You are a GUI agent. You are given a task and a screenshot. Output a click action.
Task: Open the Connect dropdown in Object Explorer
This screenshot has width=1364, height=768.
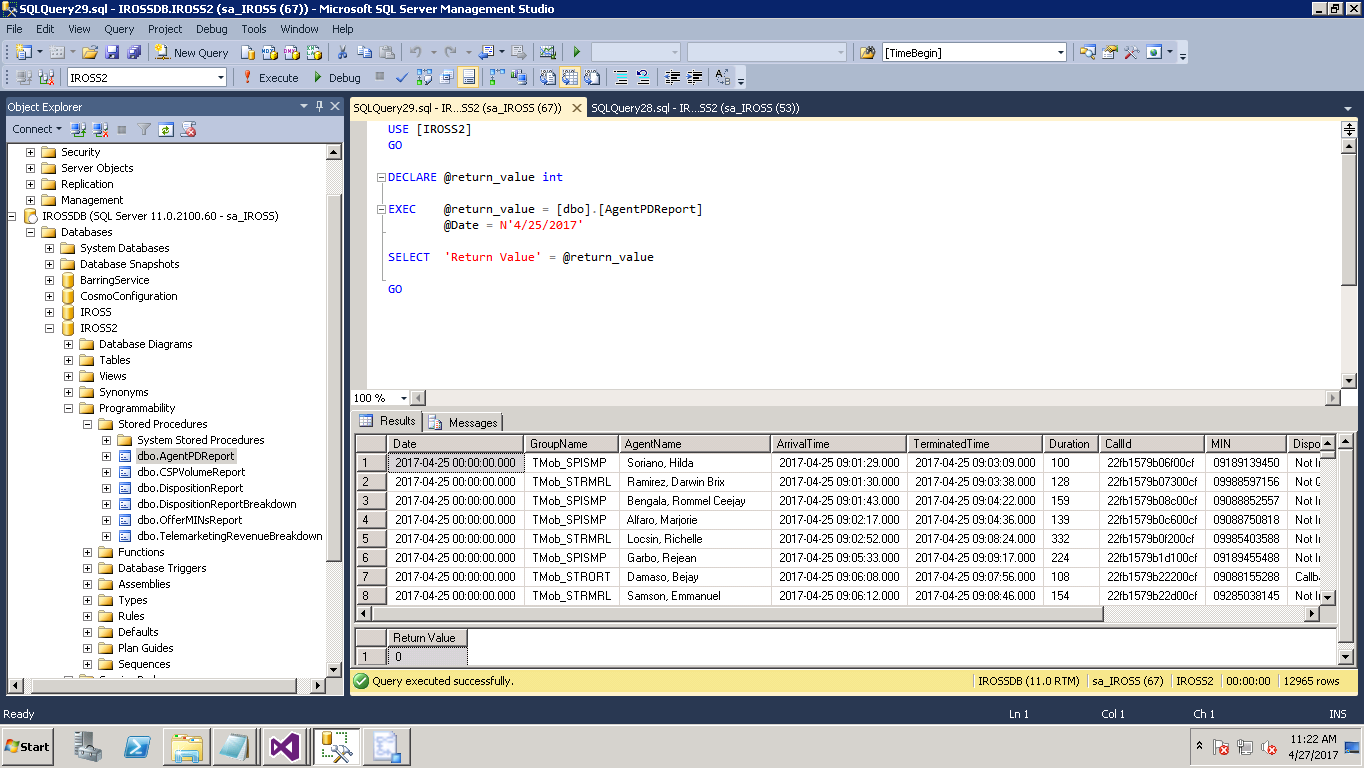click(x=37, y=129)
